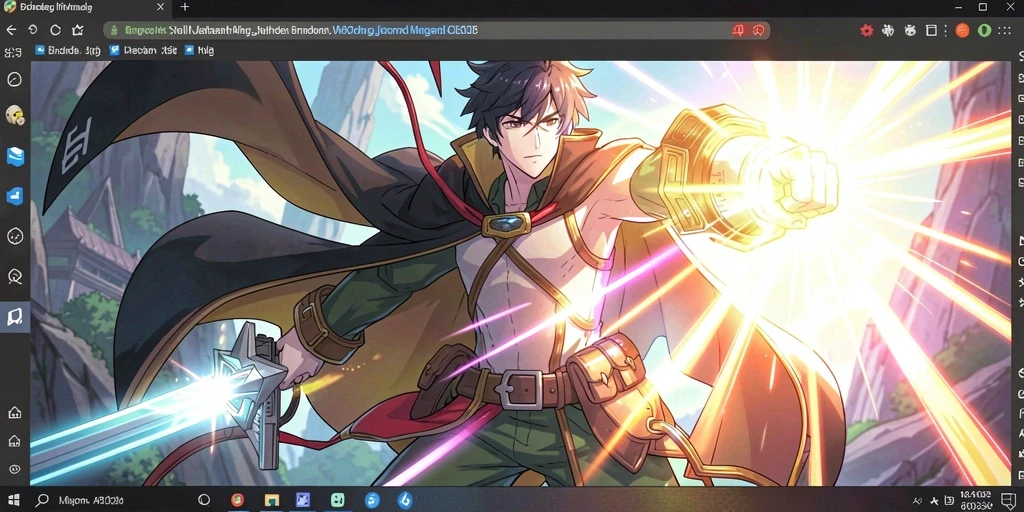Open the second bookmark on the bookmarks bar
Viewport: 1024px width, 512px height.
pos(144,50)
